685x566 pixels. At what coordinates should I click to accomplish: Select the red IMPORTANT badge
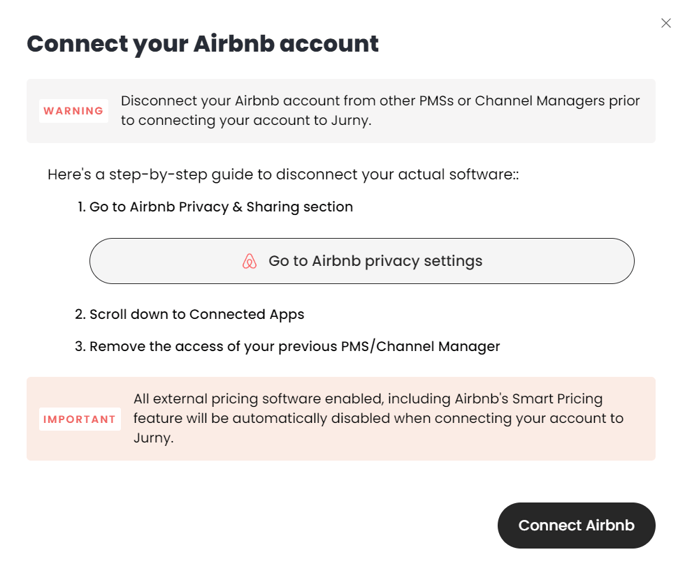(80, 419)
